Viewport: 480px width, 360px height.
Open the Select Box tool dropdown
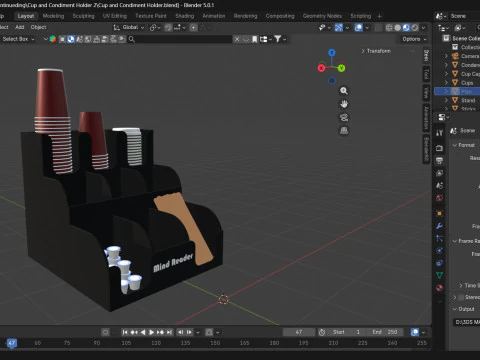click(x=18, y=39)
